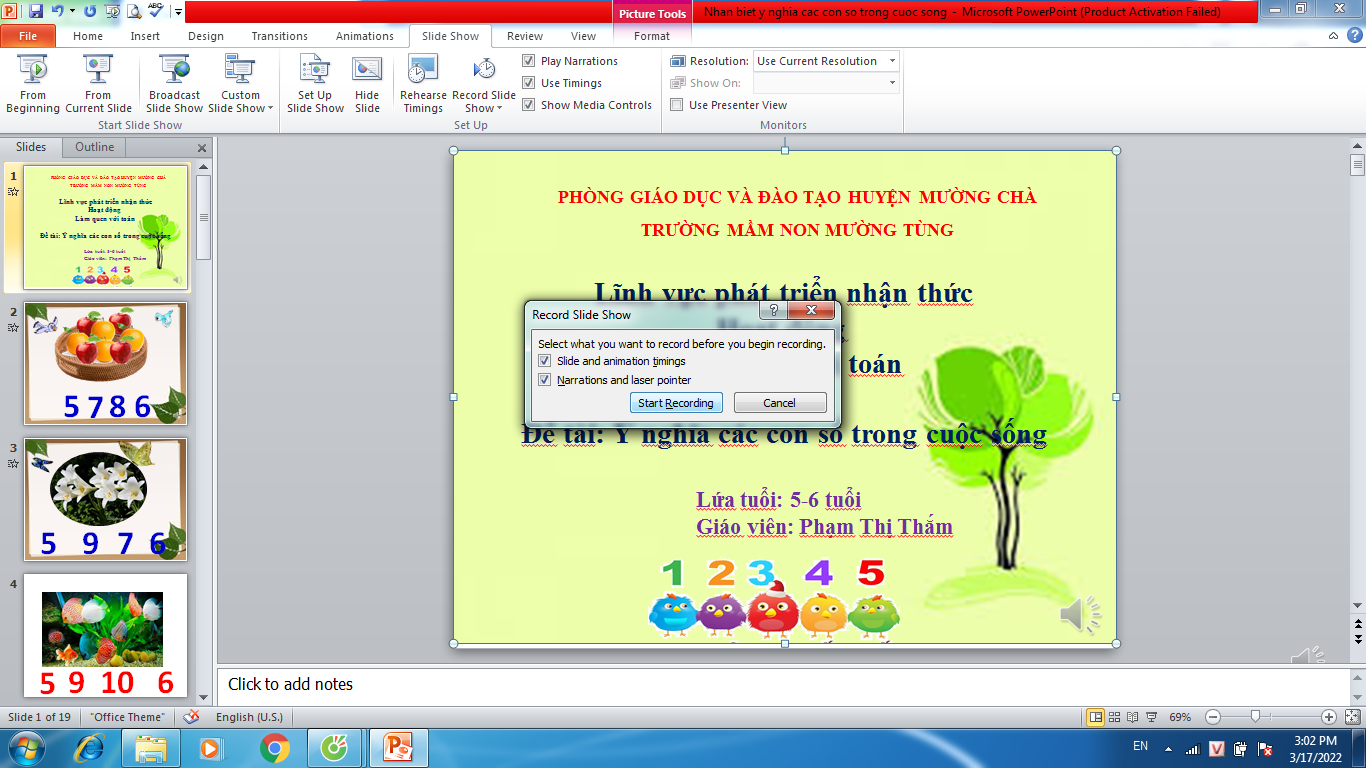The height and width of the screenshot is (768, 1366).
Task: Click the zoom slider in status bar
Action: (1255, 717)
